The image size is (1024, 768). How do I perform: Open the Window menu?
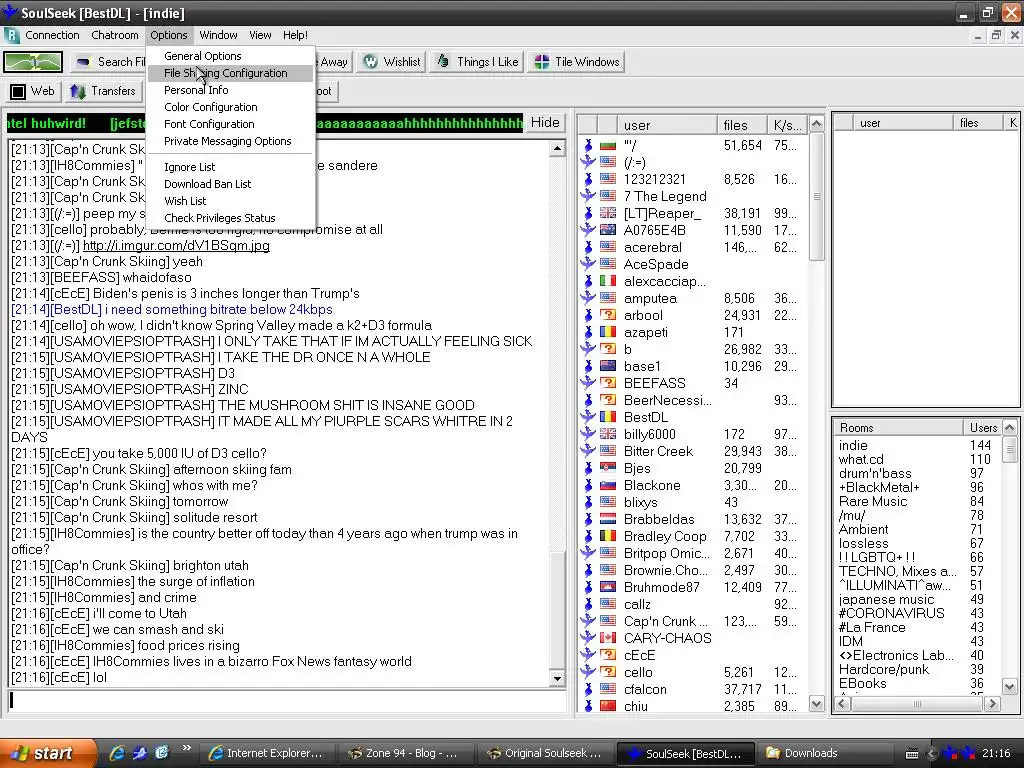(218, 35)
